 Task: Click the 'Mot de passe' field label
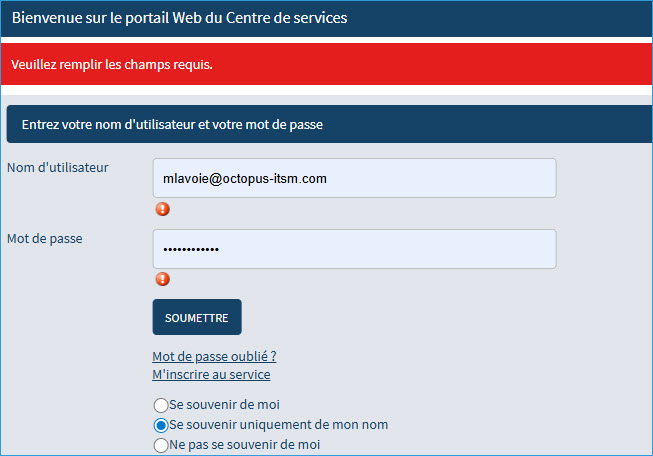43,238
